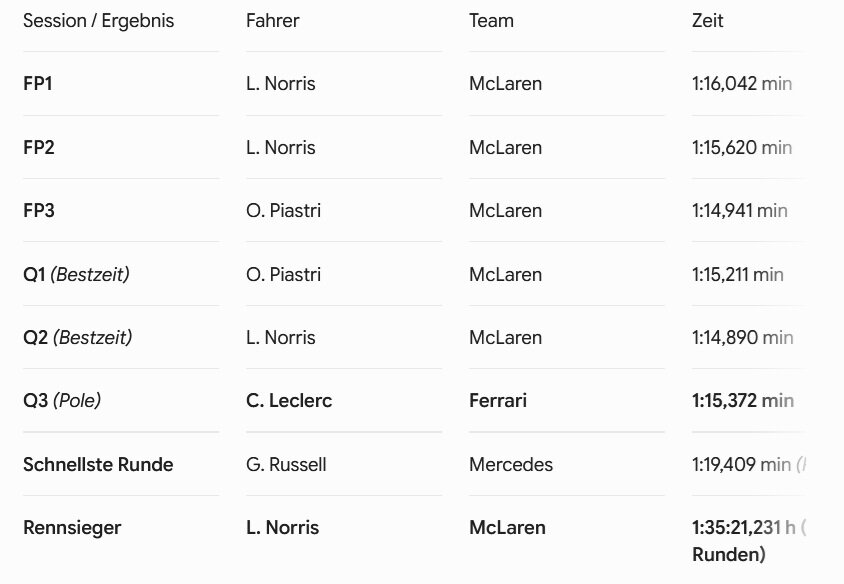Click the C. Leclerc driver name

point(289,400)
